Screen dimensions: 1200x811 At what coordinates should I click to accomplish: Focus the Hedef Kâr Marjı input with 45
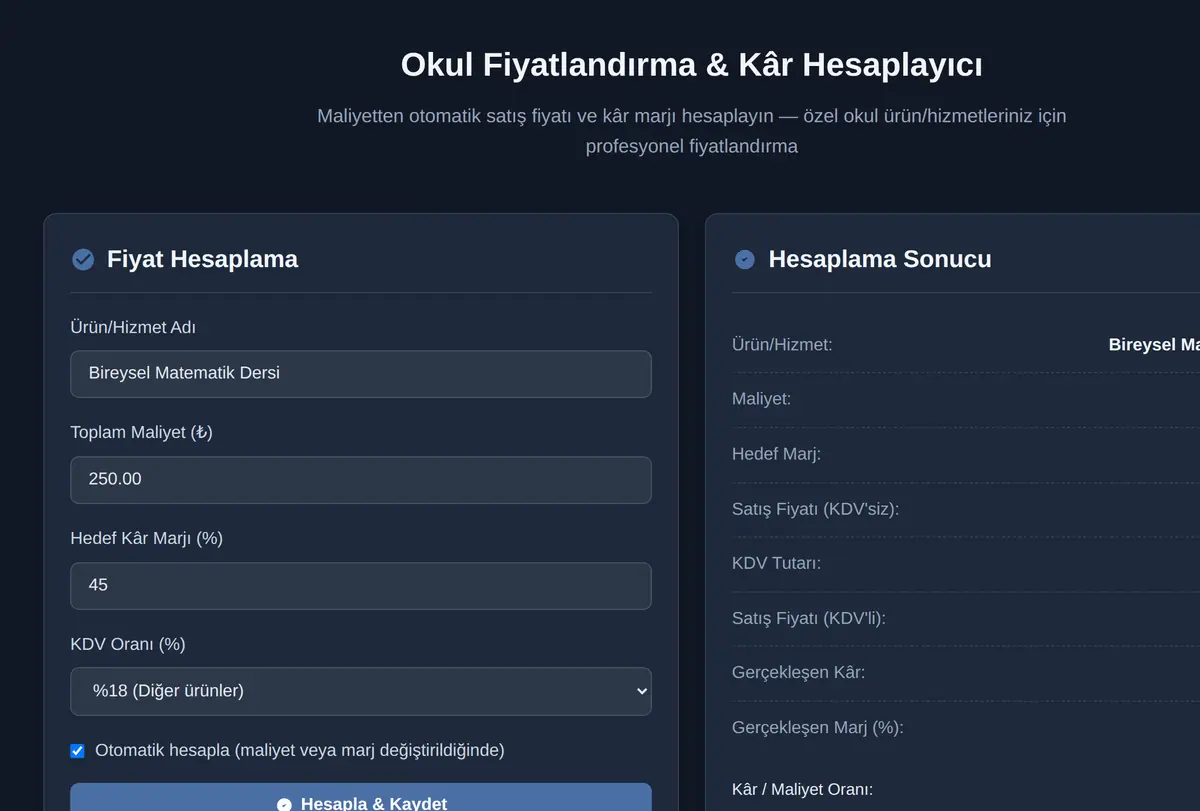click(x=361, y=586)
